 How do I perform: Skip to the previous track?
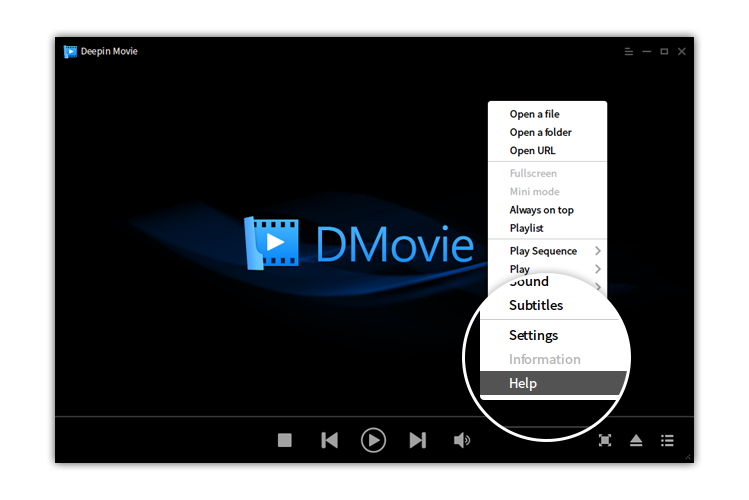click(330, 440)
